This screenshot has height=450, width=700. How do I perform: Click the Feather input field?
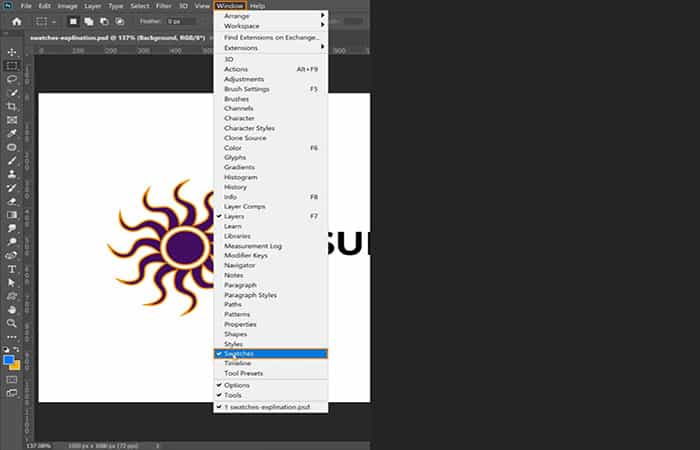181,20
